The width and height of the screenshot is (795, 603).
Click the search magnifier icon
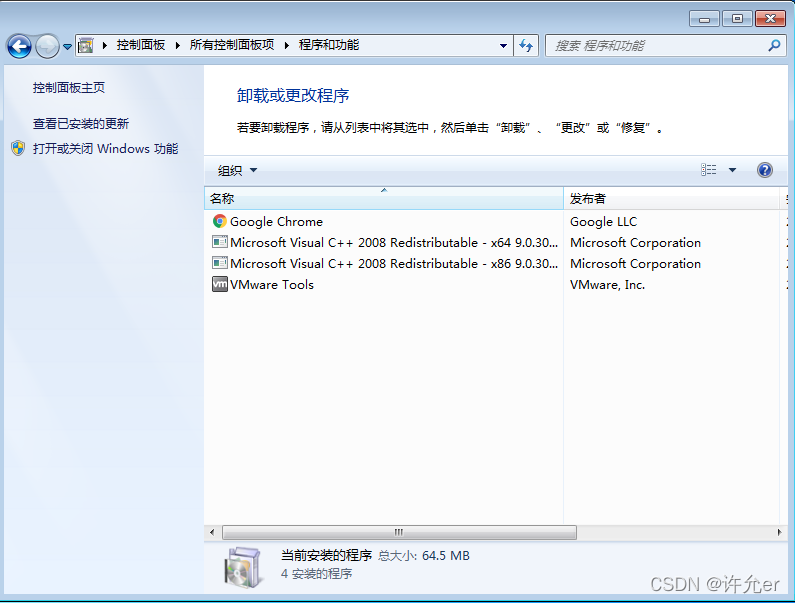pyautogui.click(x=774, y=46)
